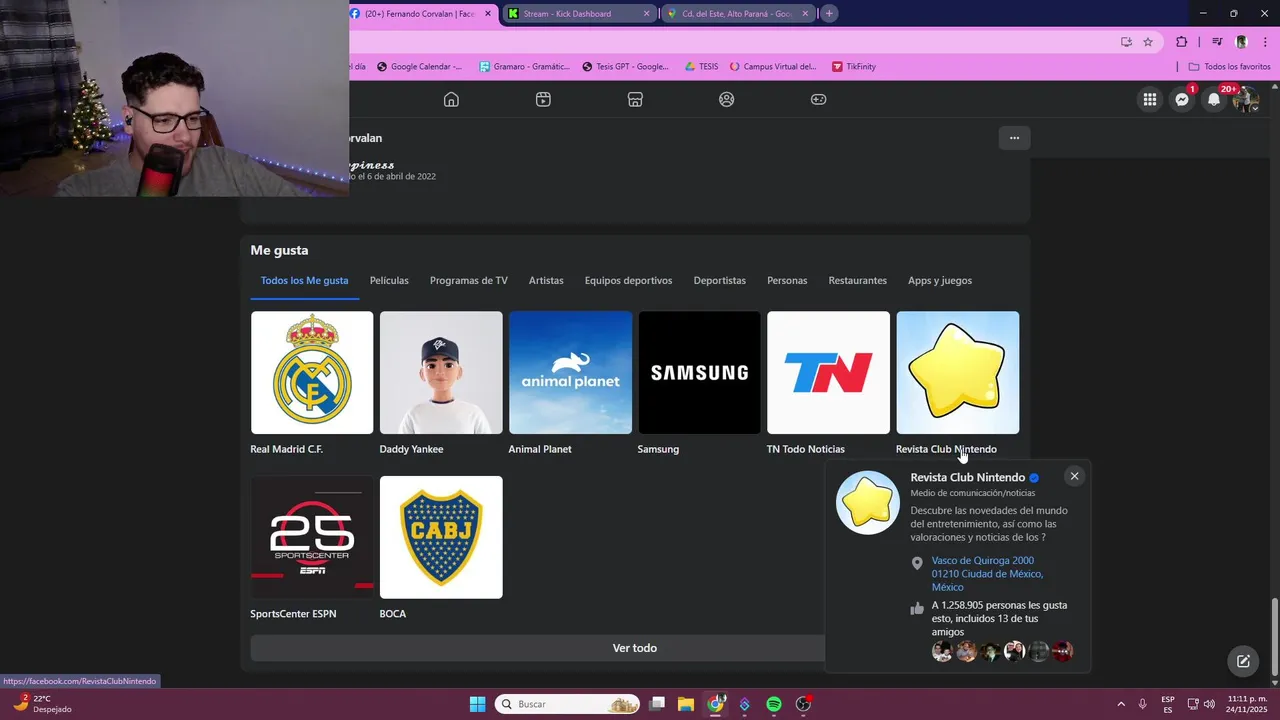Click the Samsung name link
1280x720 pixels.
(x=658, y=449)
